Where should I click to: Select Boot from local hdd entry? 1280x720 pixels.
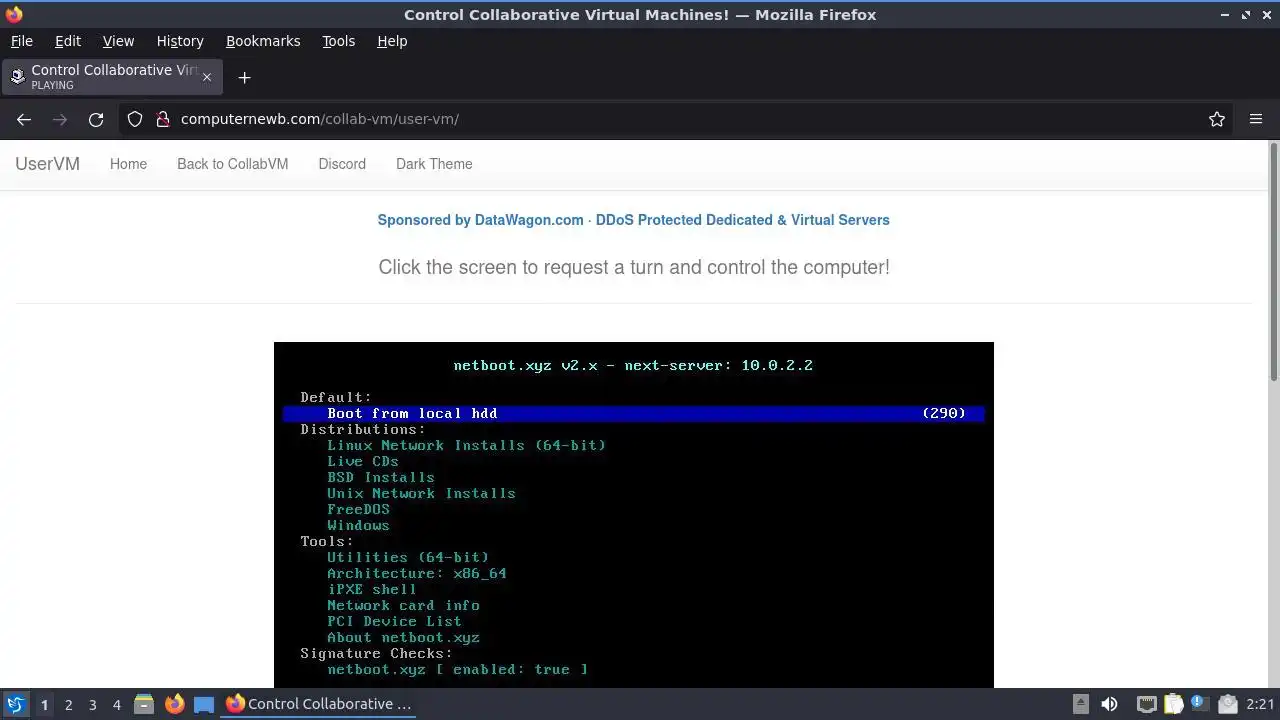tap(634, 413)
